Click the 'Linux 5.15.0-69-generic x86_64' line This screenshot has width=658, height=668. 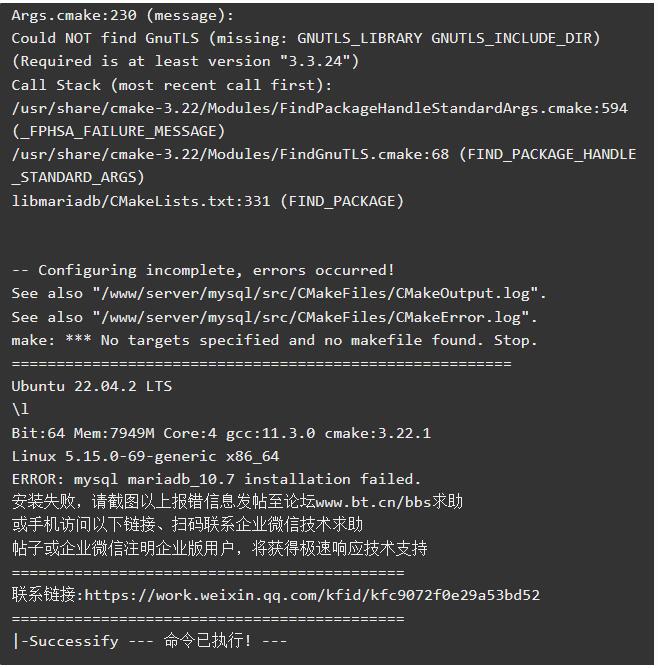145,456
